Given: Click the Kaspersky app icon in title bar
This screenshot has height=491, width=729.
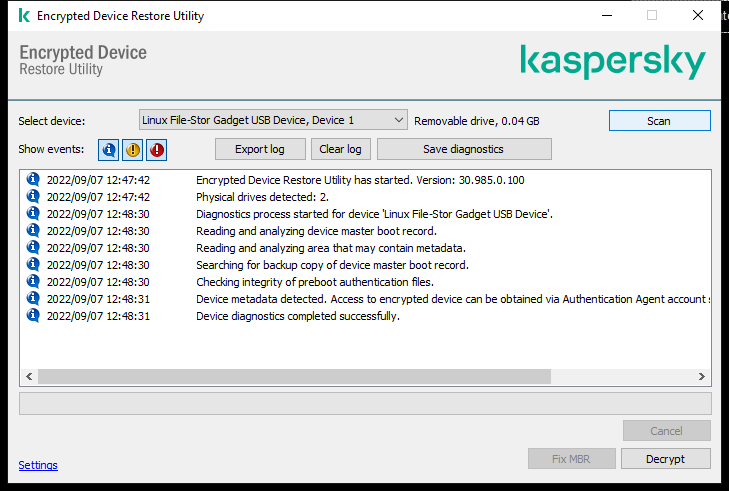Looking at the screenshot, I should (22, 16).
